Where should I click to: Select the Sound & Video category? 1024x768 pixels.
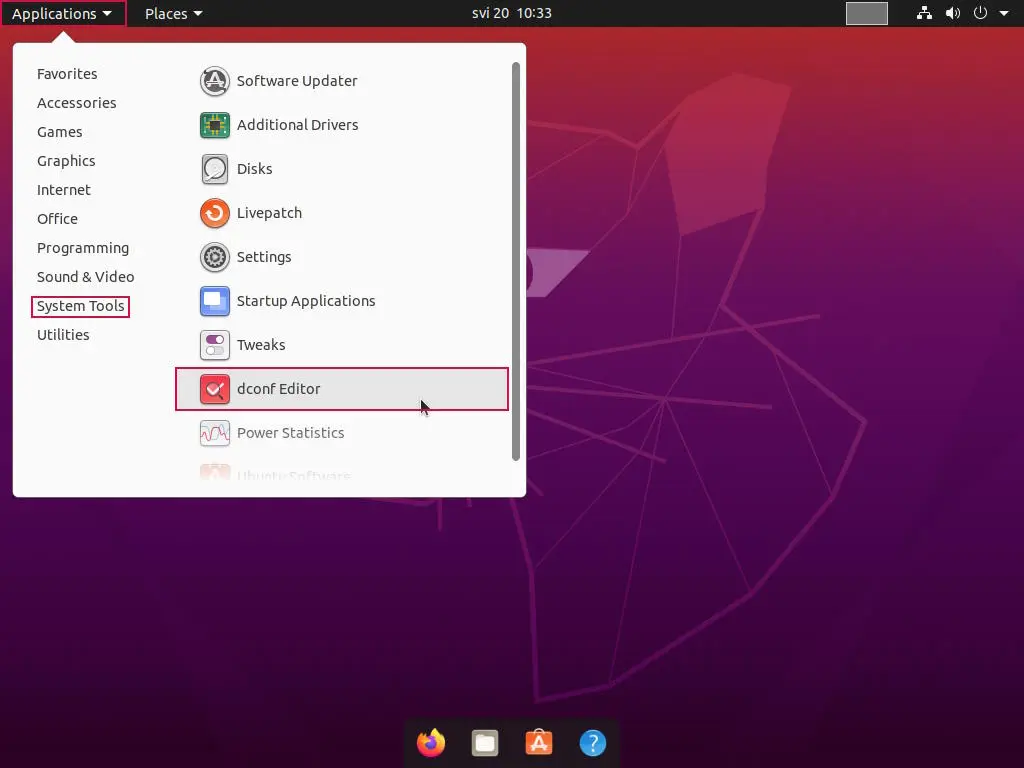pyautogui.click(x=85, y=277)
